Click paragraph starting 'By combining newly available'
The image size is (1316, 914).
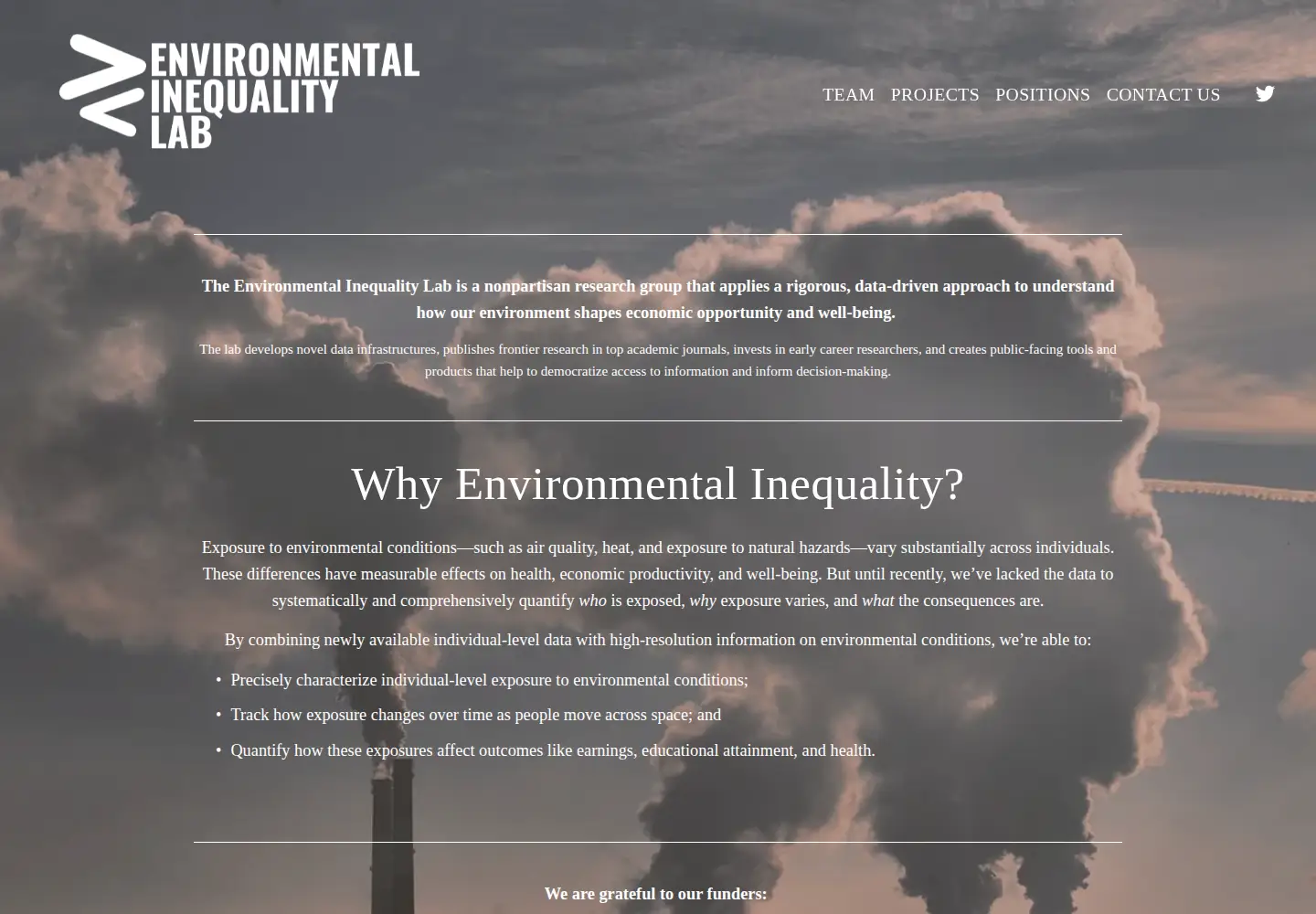[x=658, y=640]
